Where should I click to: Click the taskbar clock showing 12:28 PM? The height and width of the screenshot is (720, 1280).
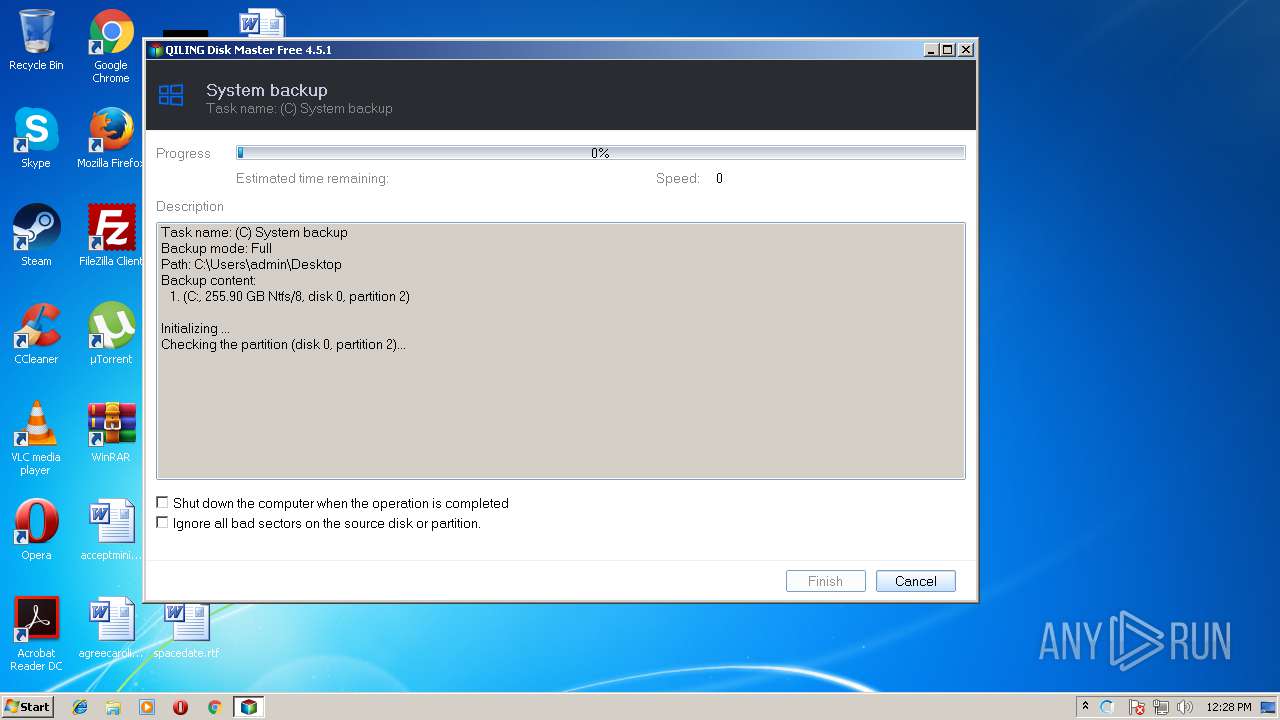1229,707
